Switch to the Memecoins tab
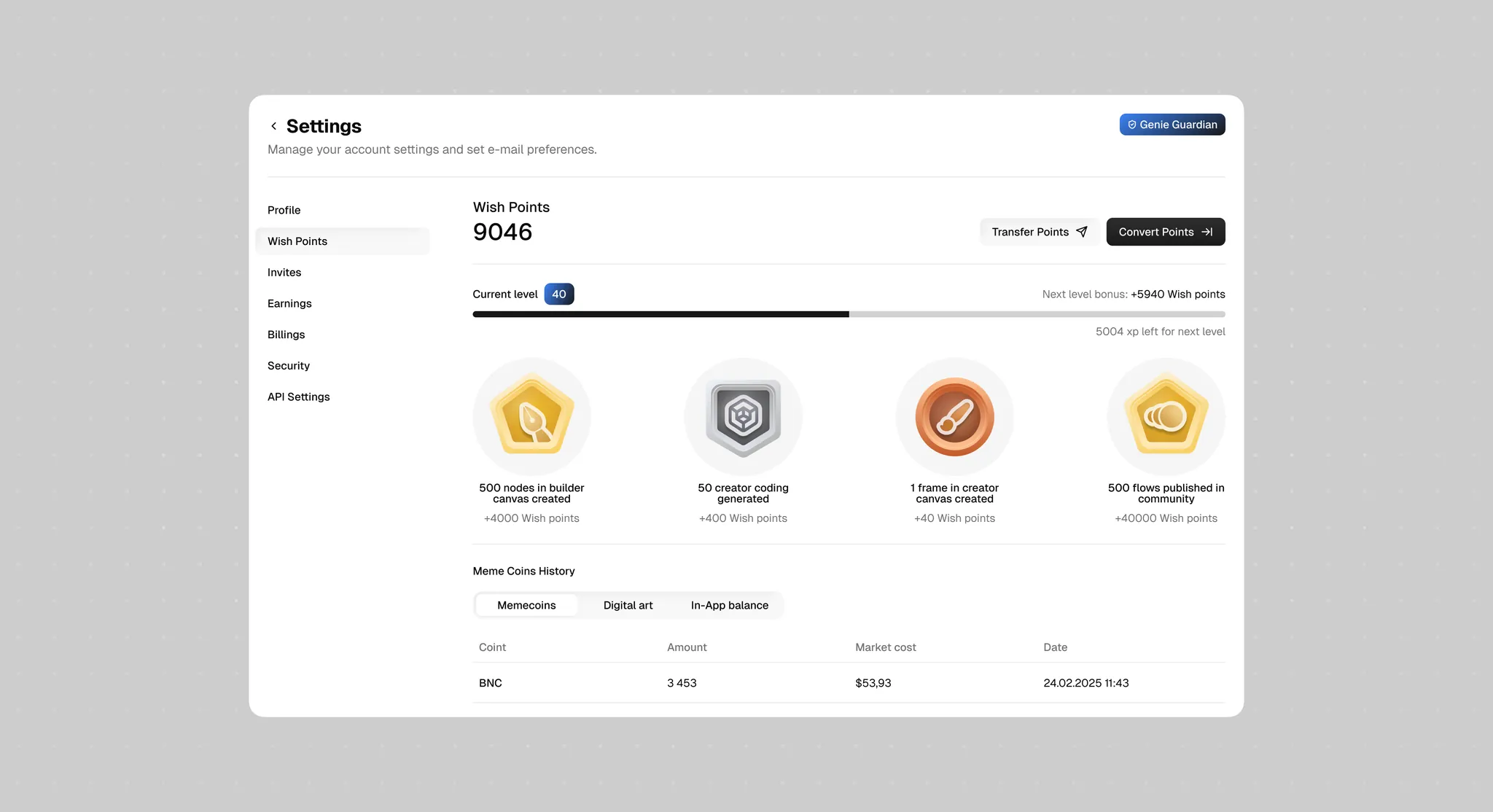 tap(526, 605)
